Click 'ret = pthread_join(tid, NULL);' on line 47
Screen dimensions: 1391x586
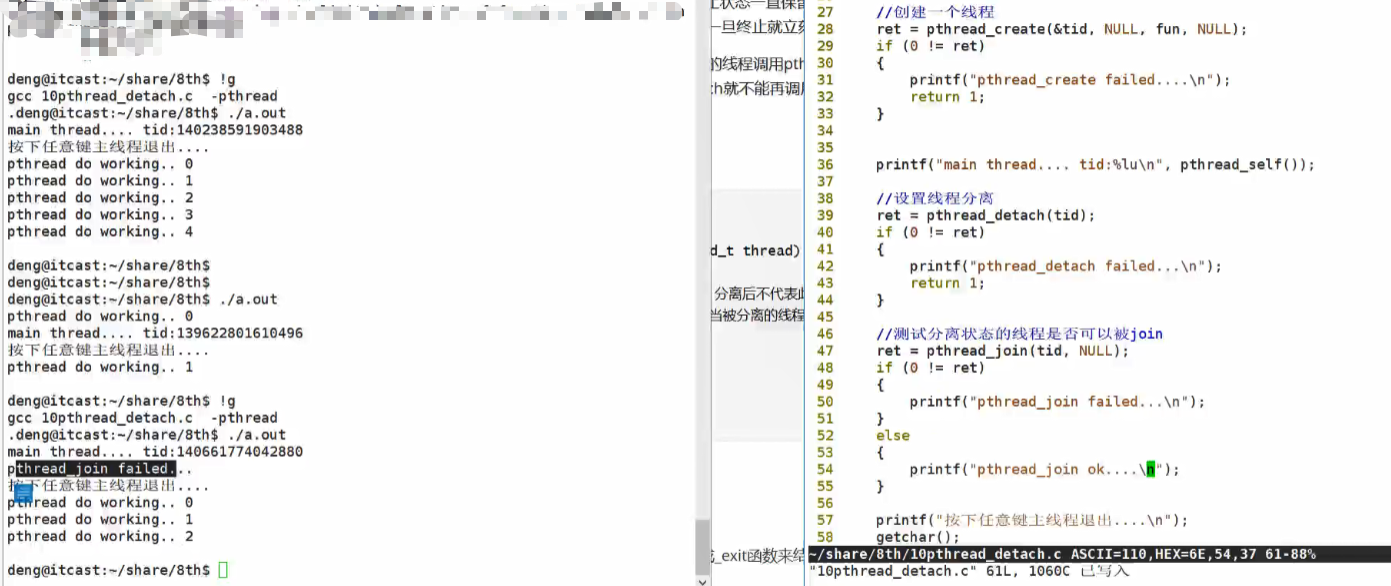(x=1002, y=351)
